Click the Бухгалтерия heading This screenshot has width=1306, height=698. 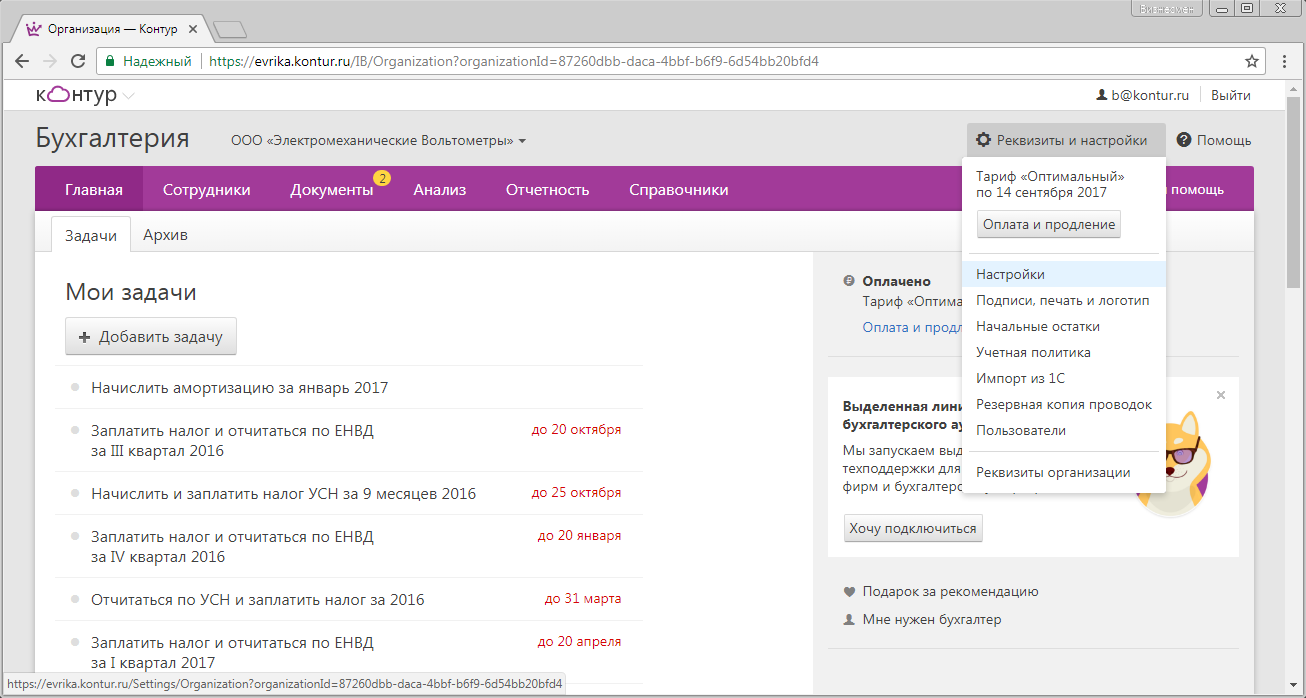112,139
